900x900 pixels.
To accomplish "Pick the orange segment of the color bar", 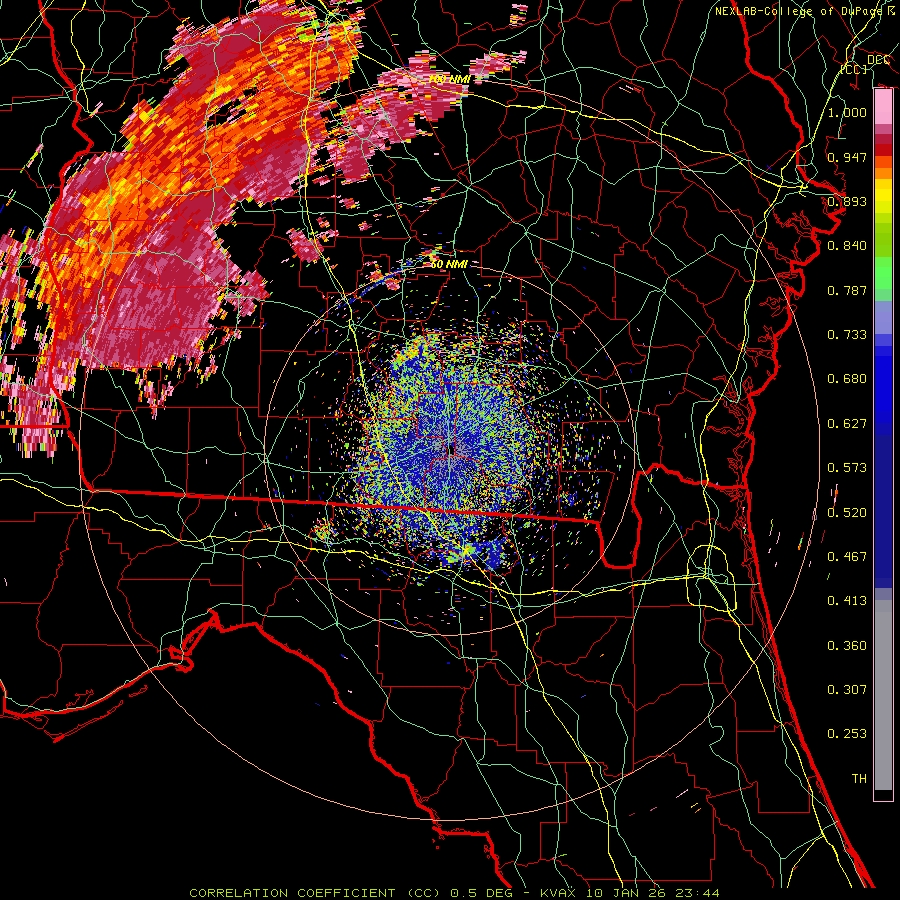I will pos(883,168).
